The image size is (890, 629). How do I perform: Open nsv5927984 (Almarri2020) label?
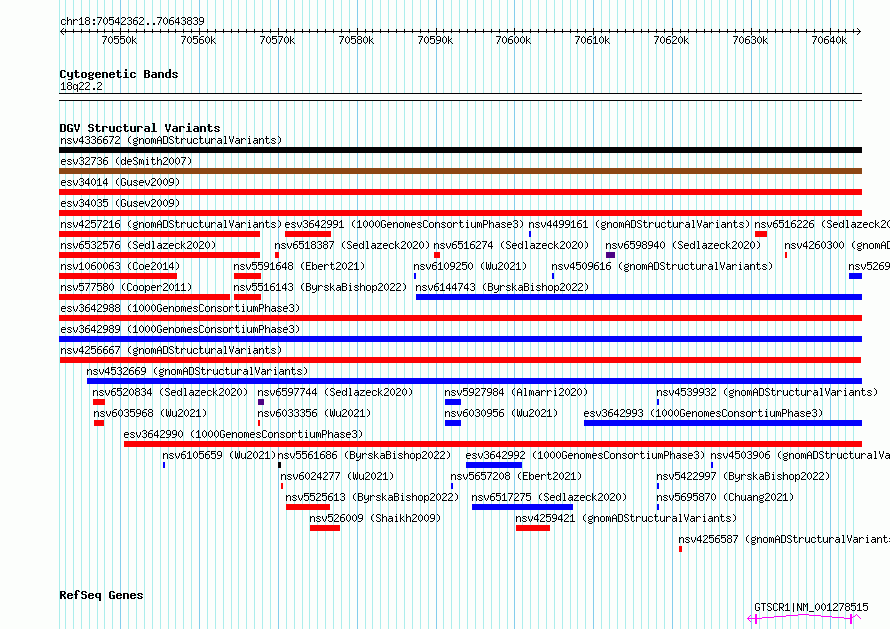click(516, 392)
